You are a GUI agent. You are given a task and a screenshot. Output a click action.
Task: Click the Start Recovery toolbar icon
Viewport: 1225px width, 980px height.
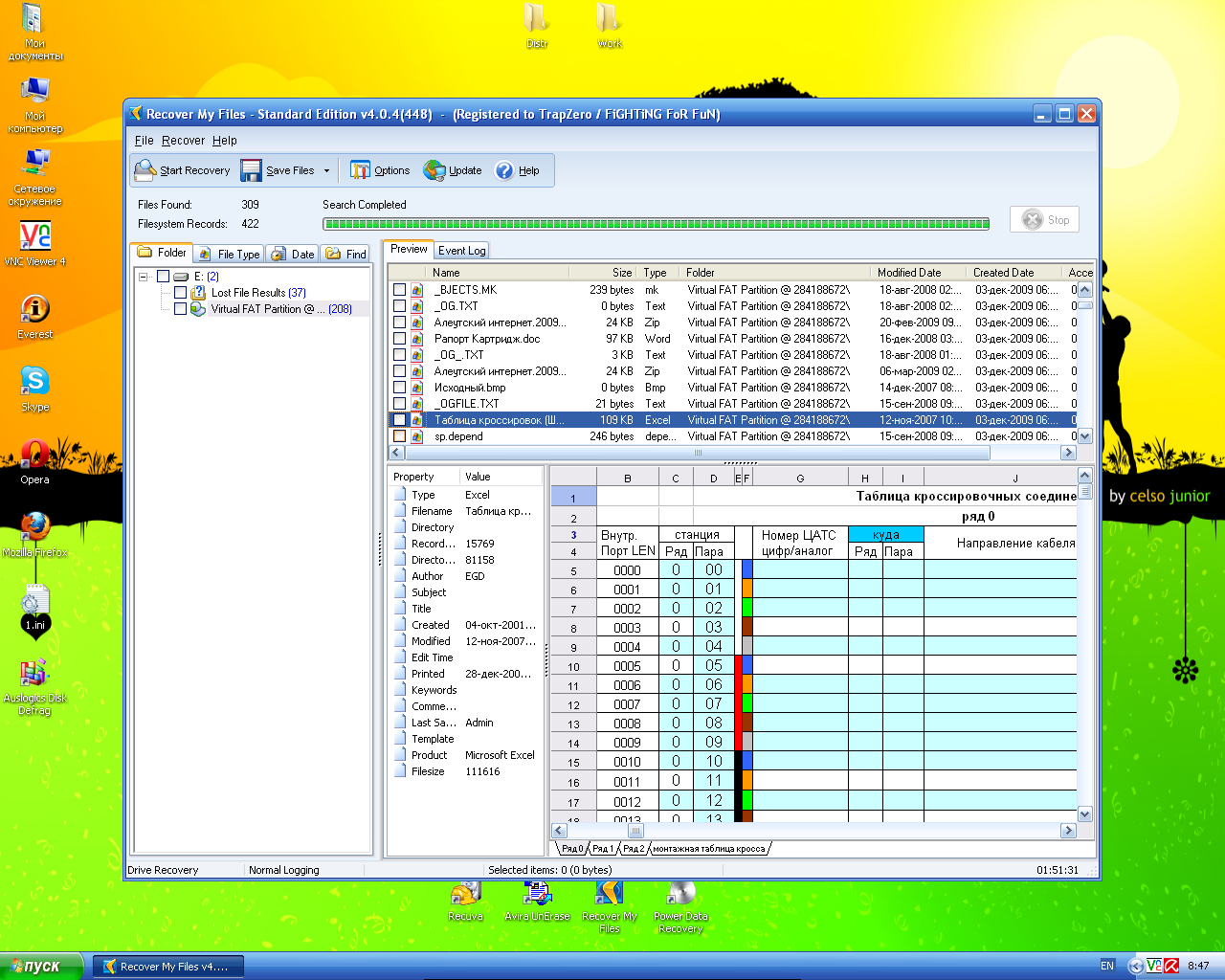(x=145, y=170)
